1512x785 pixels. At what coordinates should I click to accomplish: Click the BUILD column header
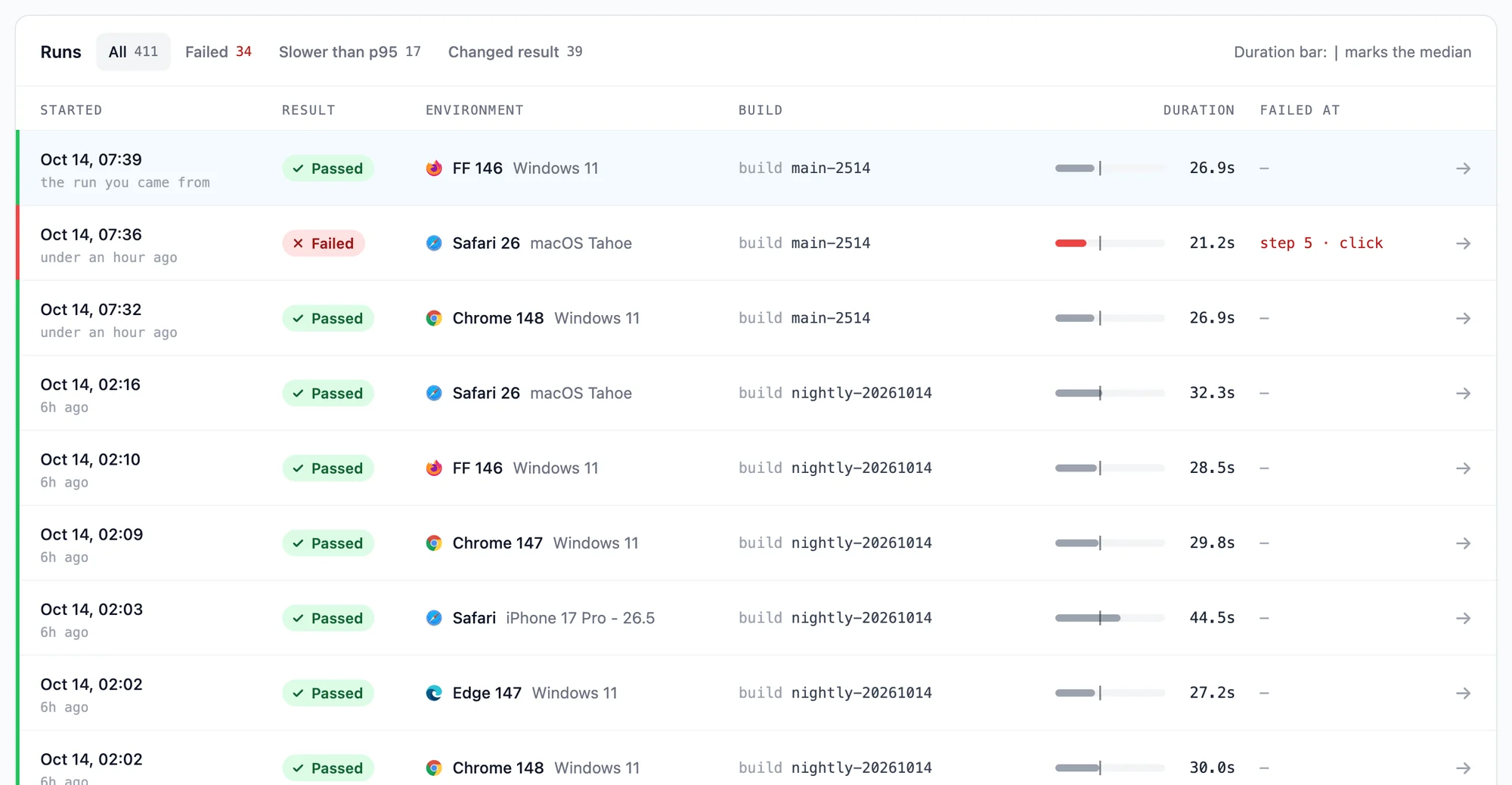click(761, 110)
